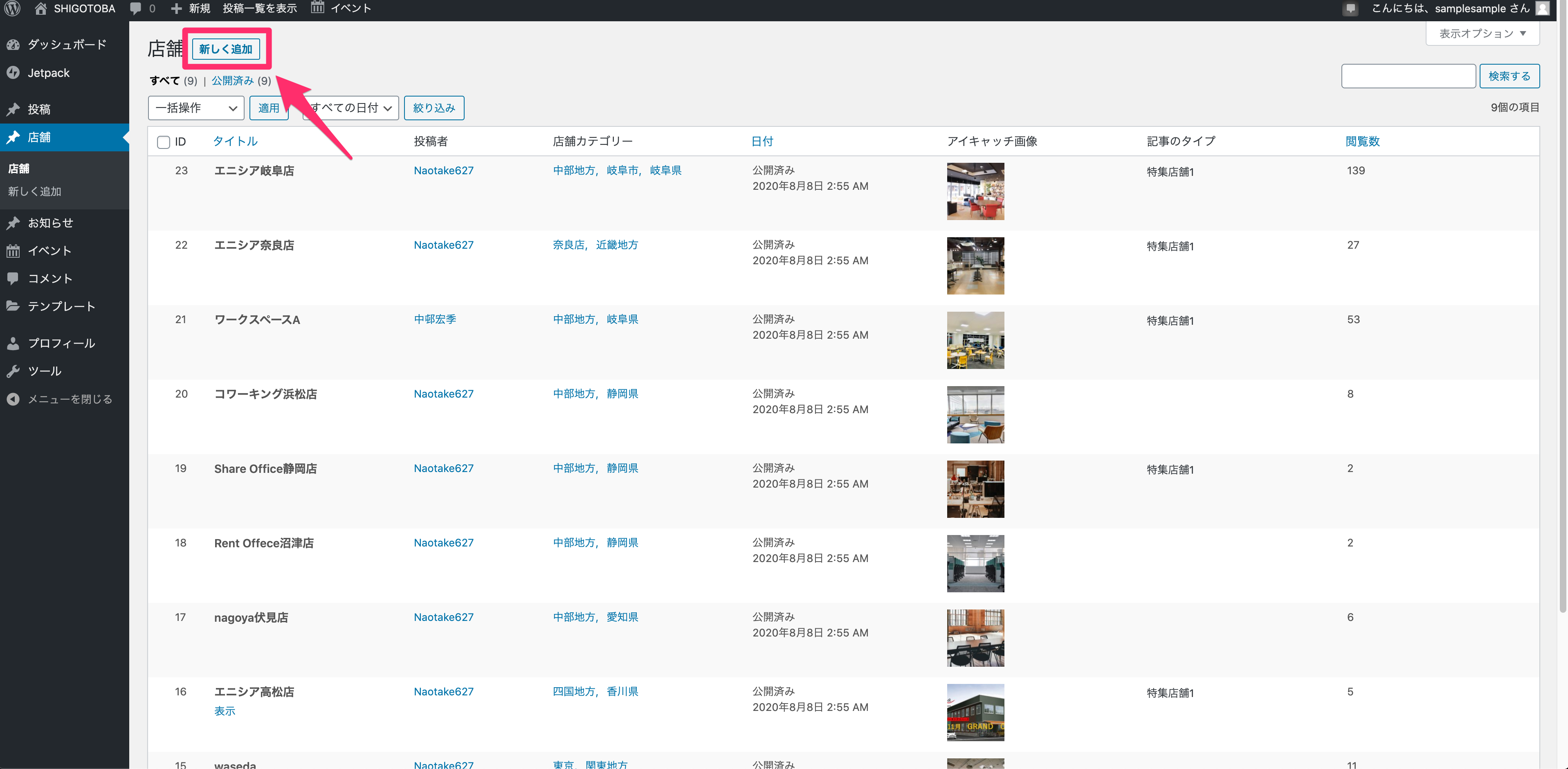Click the 近畿地方 category link

pos(617,245)
